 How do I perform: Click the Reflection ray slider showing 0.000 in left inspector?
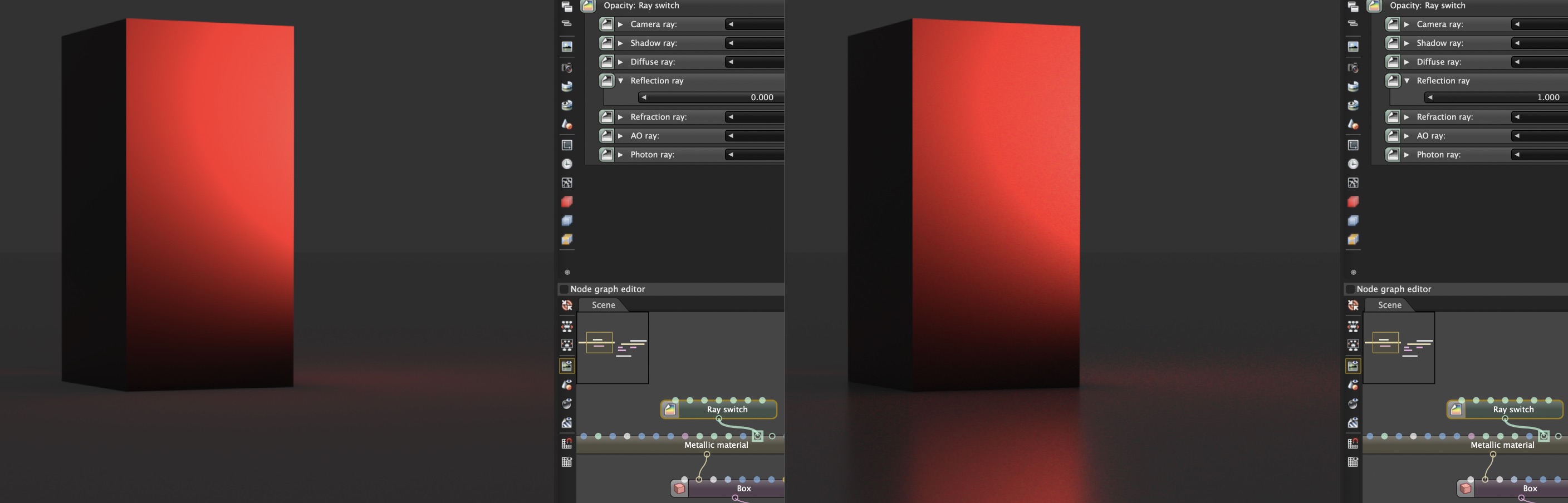point(711,97)
